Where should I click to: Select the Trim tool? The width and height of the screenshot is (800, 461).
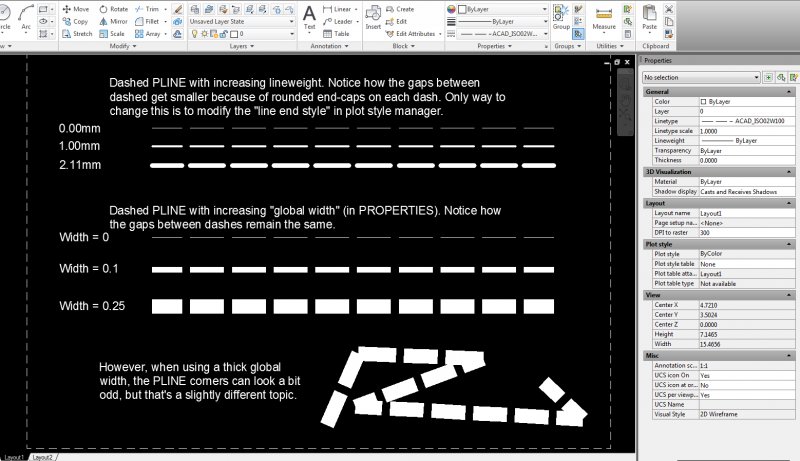point(147,9)
